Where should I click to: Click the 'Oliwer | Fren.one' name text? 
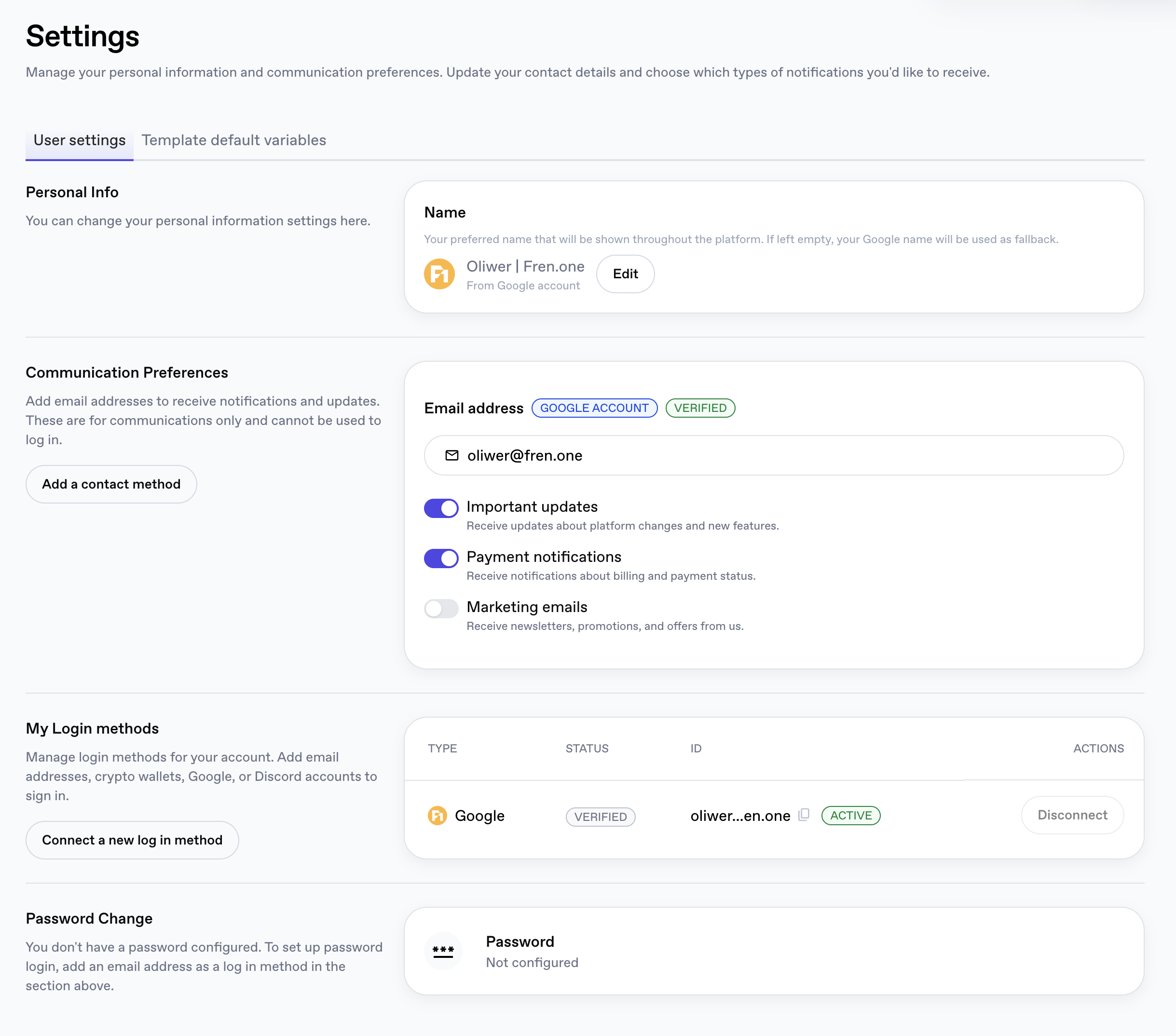click(525, 266)
